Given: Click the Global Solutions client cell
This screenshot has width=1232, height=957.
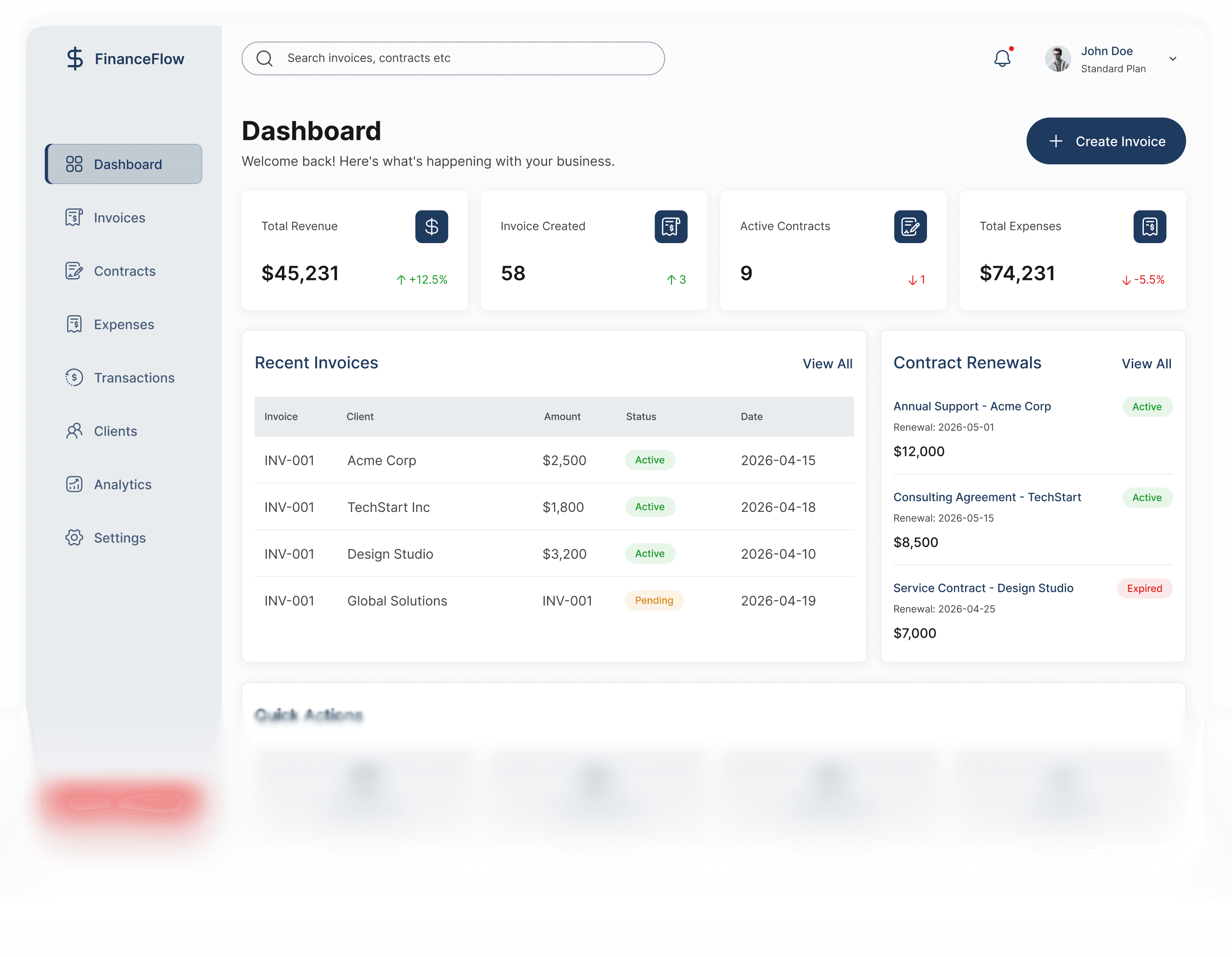Looking at the screenshot, I should (x=397, y=601).
